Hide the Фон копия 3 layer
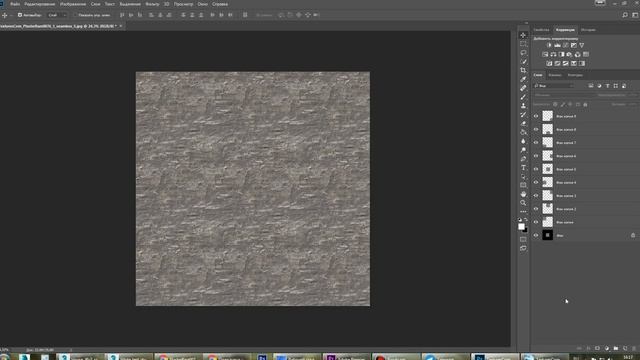640x360 pixels. (x=536, y=196)
